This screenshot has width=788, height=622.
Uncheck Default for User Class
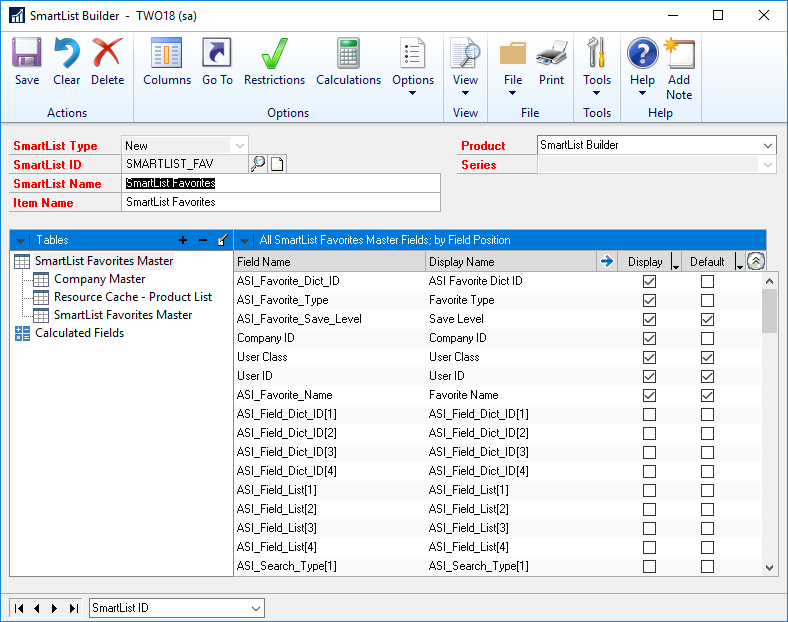click(x=707, y=358)
